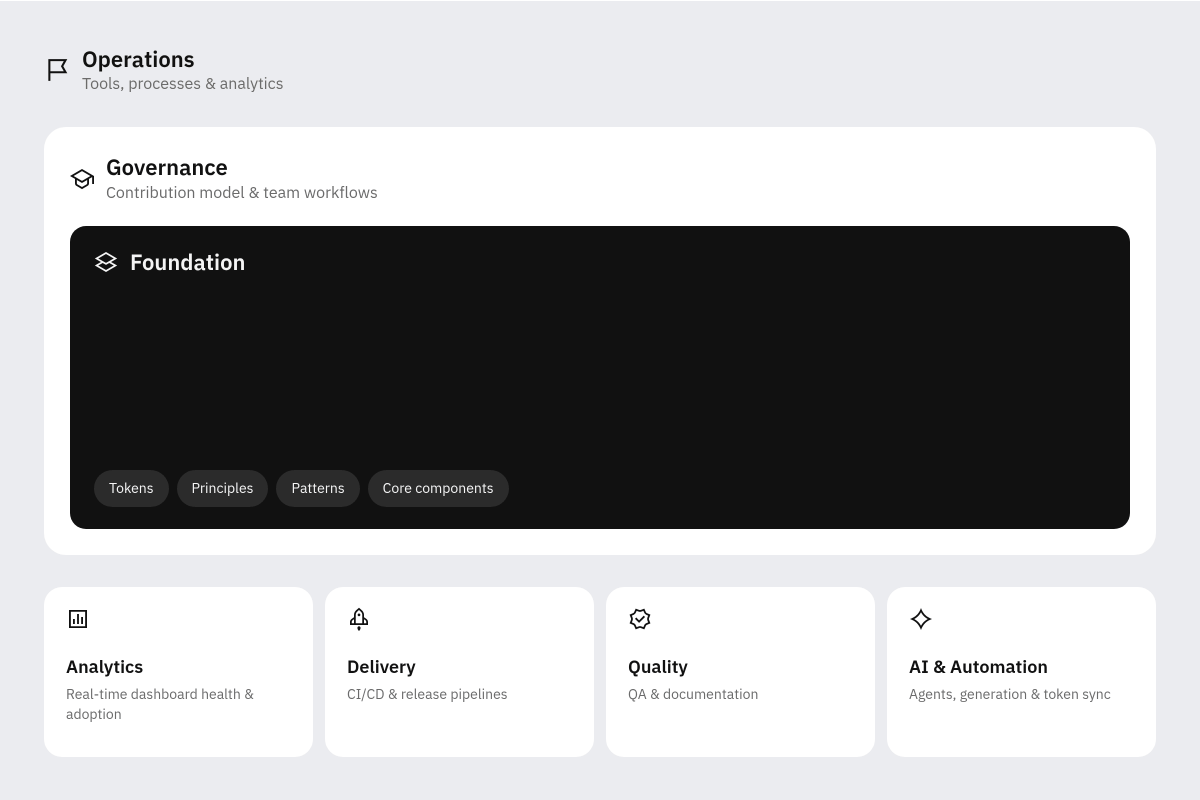Click the Delivery rocket icon
Image resolution: width=1200 pixels, height=800 pixels.
coord(359,619)
